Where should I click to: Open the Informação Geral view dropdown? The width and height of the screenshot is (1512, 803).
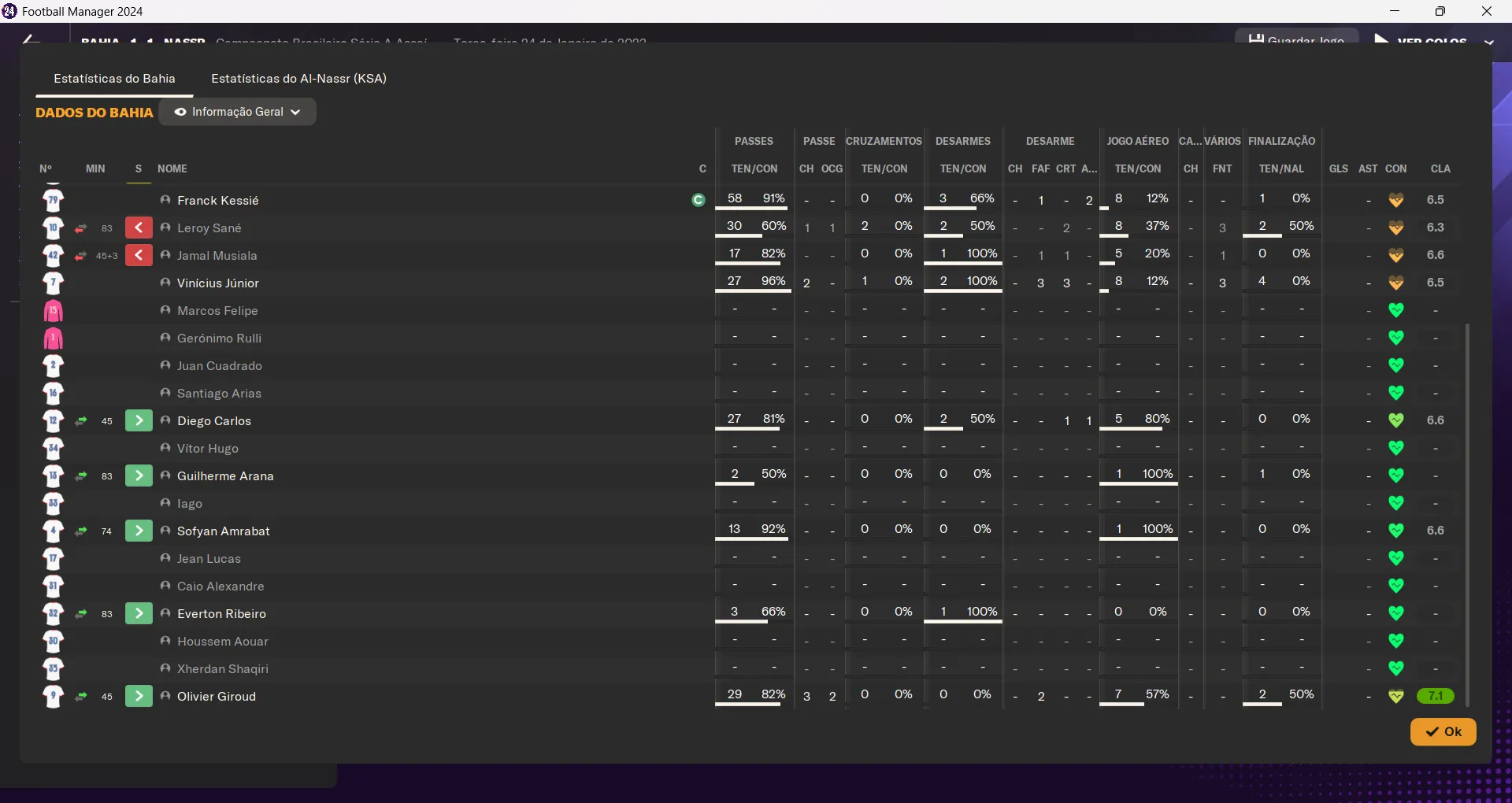click(238, 112)
